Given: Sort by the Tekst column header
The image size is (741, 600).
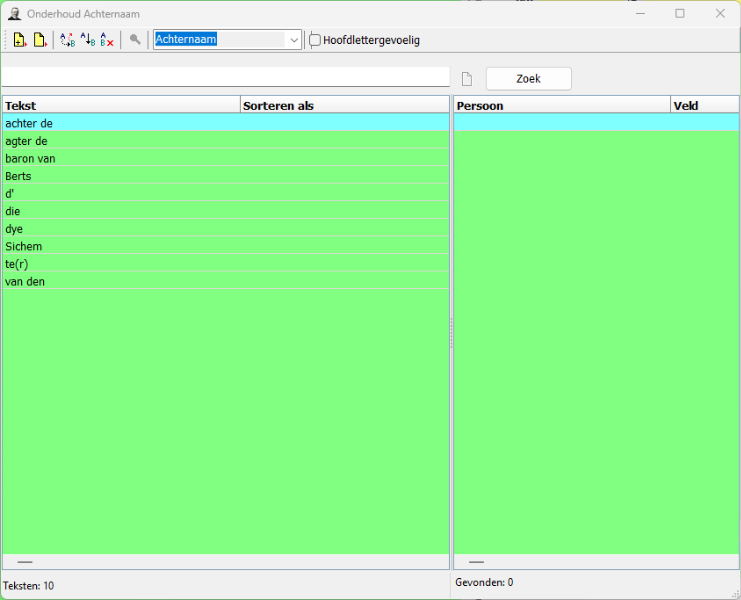Looking at the screenshot, I should tap(120, 105).
